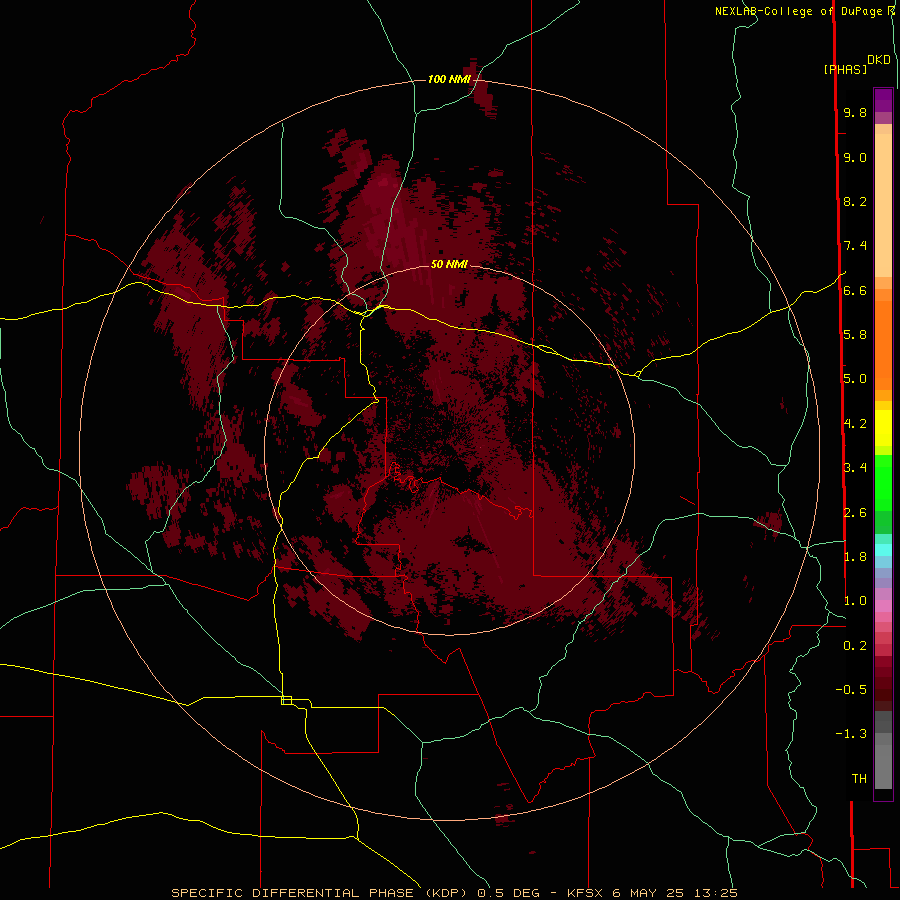Click the 9.8 value on the scale
The image size is (900, 900).
pyautogui.click(x=855, y=112)
